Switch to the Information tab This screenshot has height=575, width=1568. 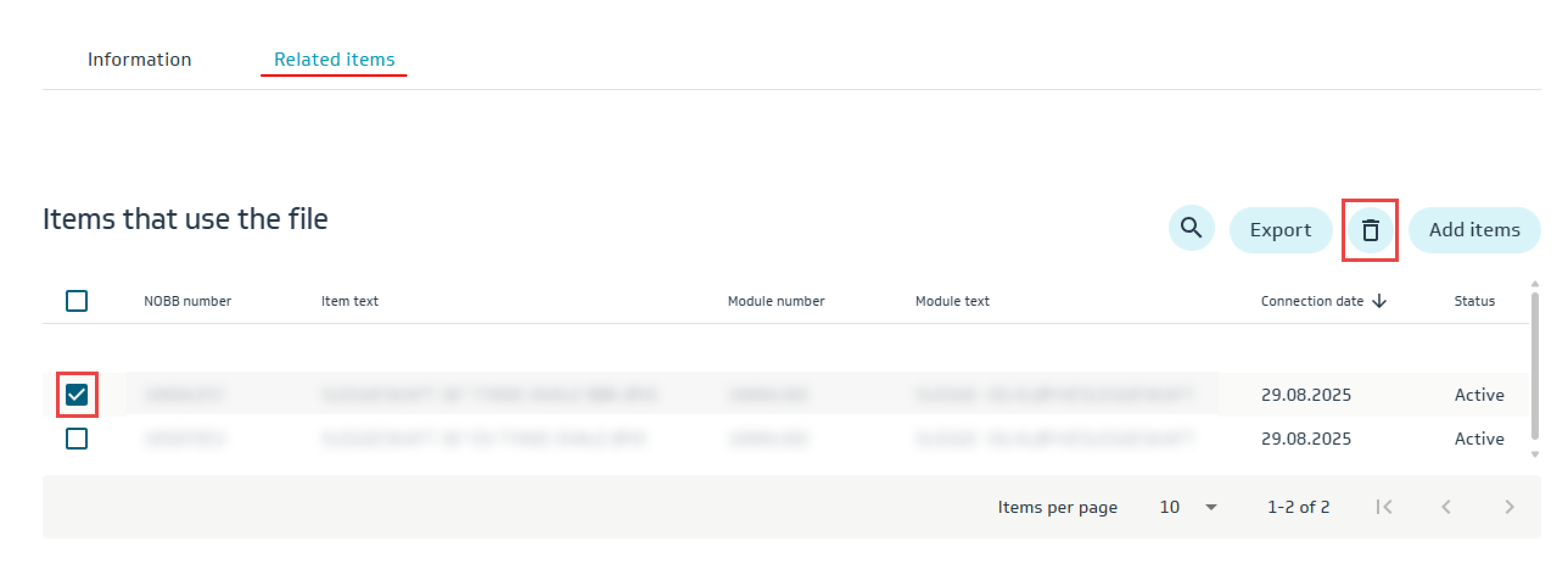pyautogui.click(x=139, y=59)
